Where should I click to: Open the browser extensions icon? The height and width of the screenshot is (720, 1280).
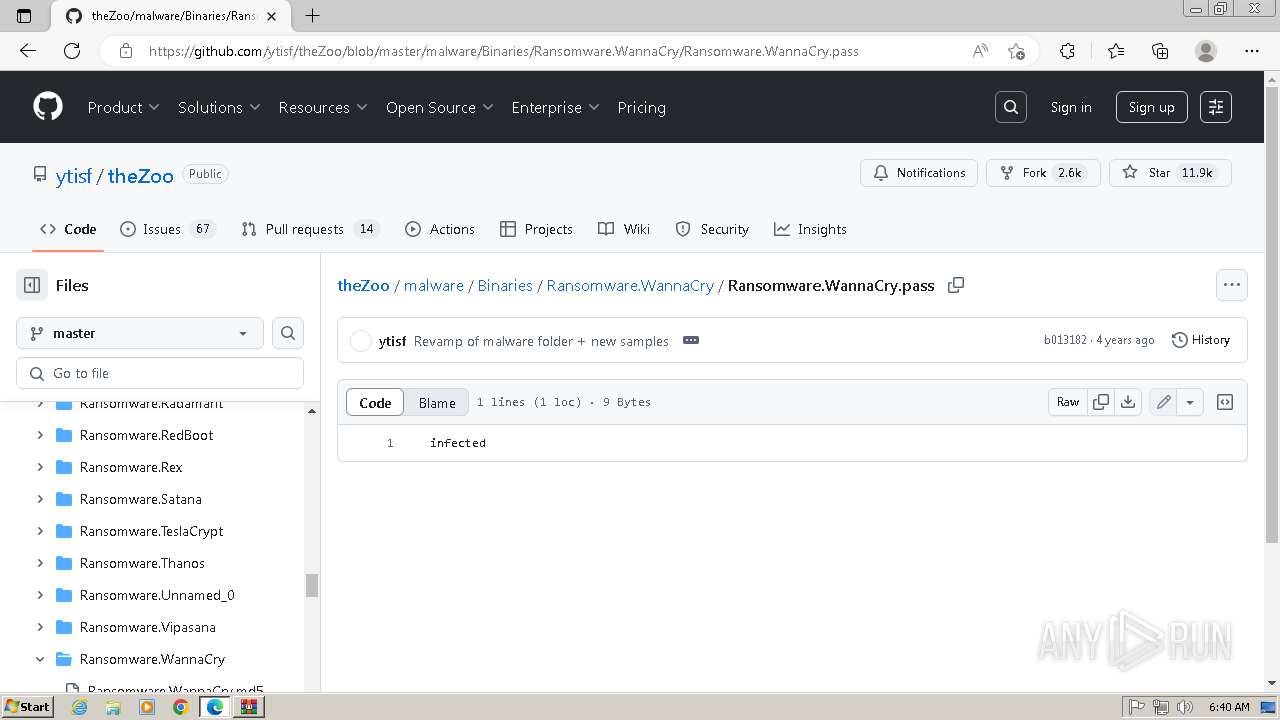click(x=1067, y=51)
